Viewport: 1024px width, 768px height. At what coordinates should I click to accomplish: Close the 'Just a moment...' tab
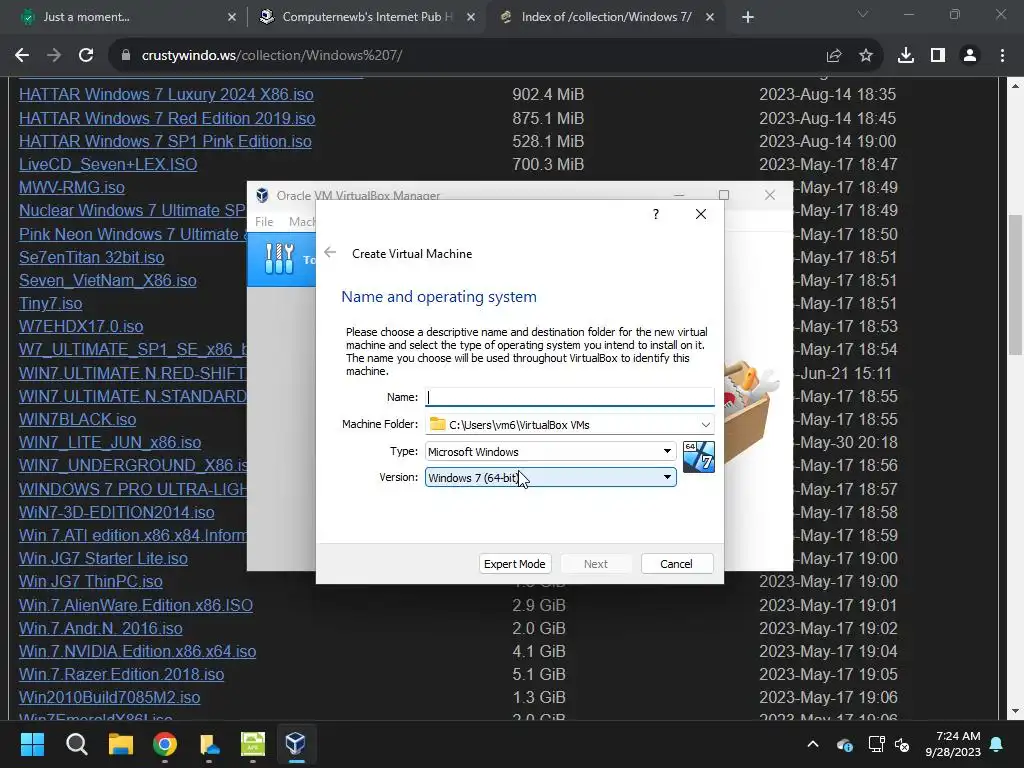[x=232, y=17]
